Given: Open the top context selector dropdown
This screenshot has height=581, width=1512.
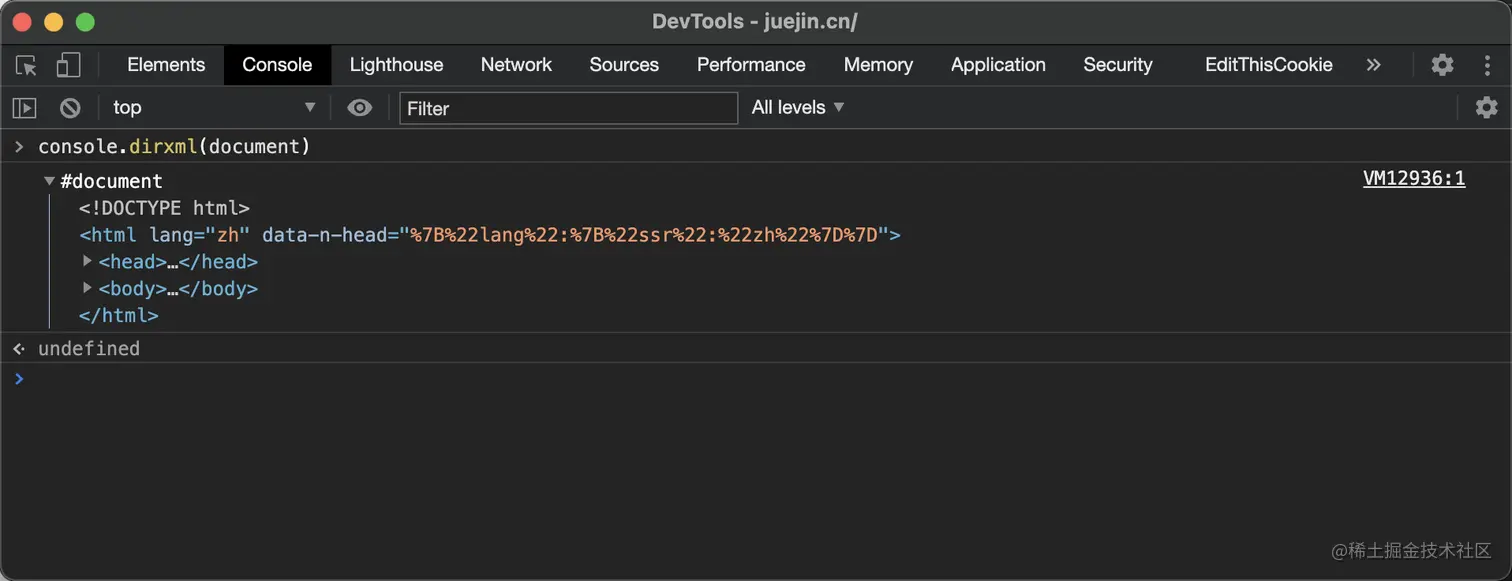Looking at the screenshot, I should click(214, 107).
